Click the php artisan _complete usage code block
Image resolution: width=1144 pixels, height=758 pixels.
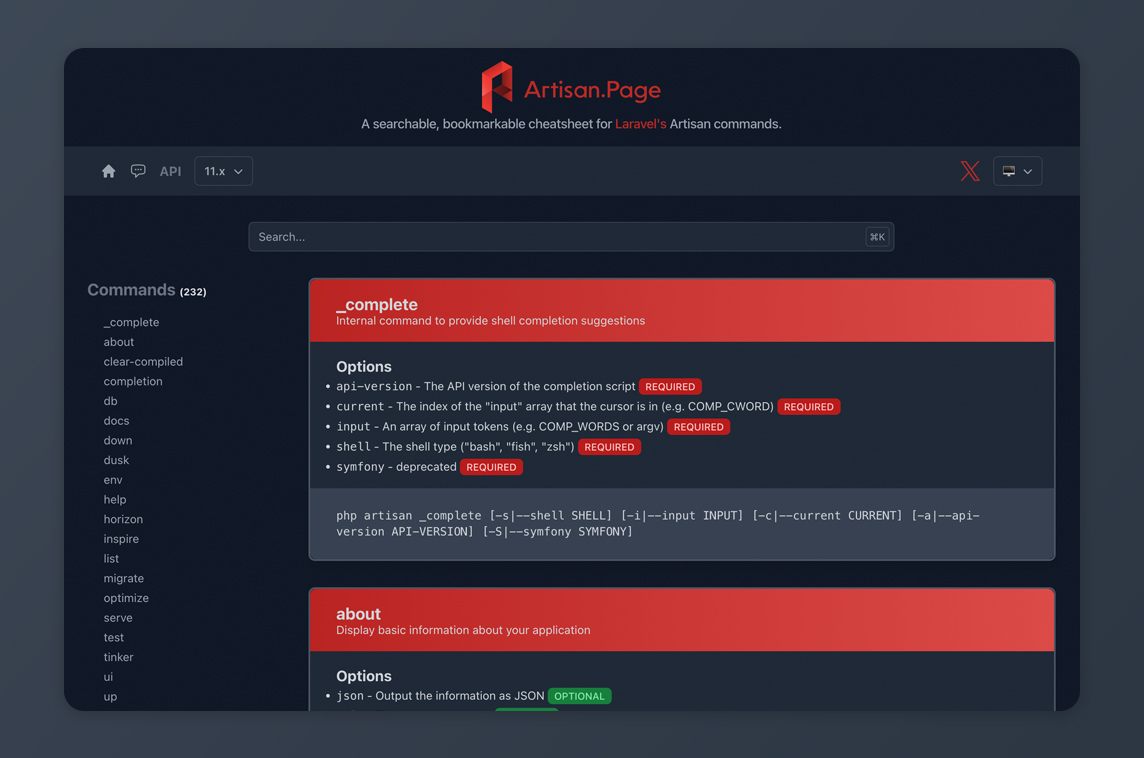click(682, 524)
